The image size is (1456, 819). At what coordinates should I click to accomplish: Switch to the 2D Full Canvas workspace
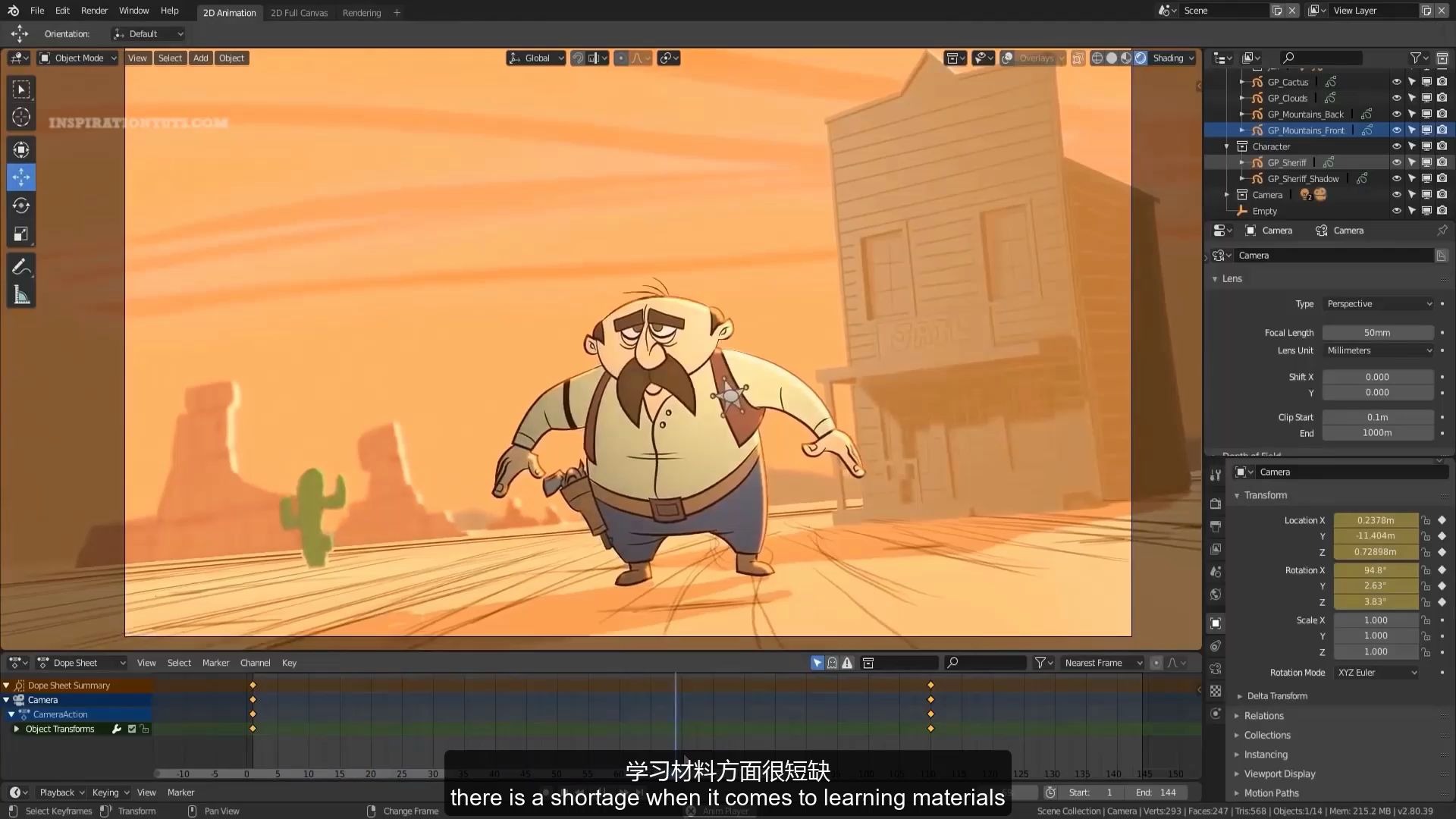[300, 12]
